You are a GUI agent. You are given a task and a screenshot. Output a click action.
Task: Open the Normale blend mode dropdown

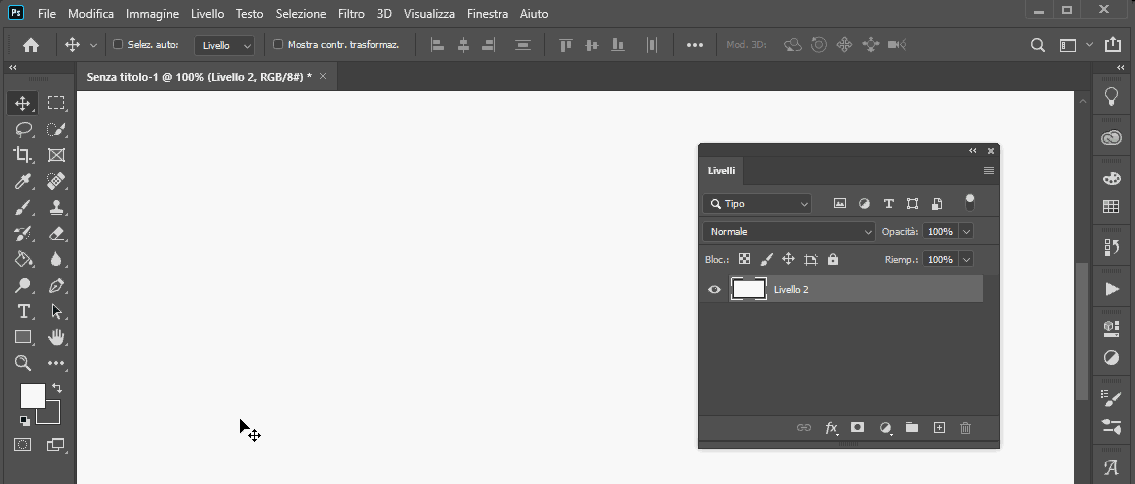(789, 231)
